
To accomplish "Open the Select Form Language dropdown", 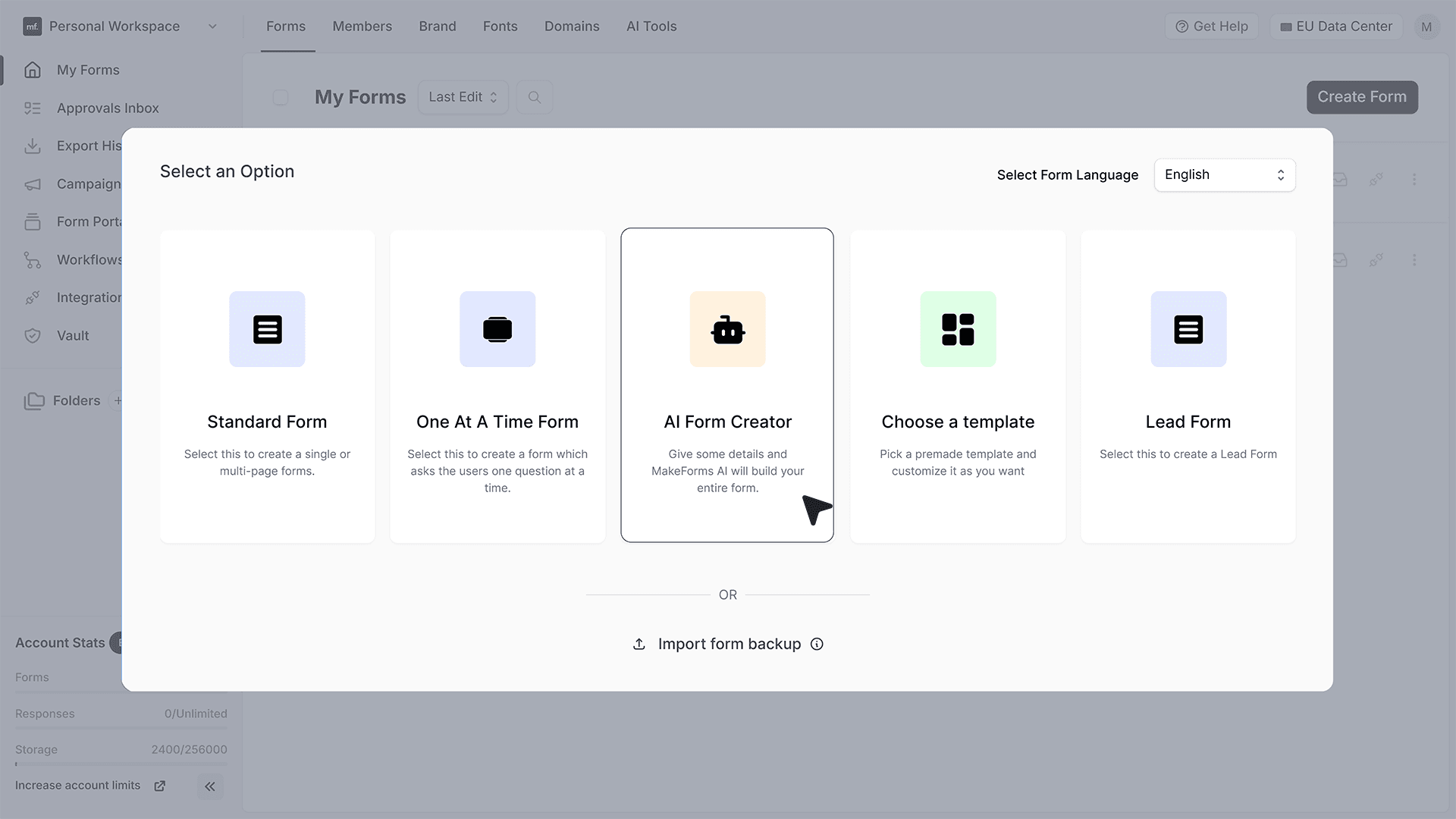I will 1225,174.
